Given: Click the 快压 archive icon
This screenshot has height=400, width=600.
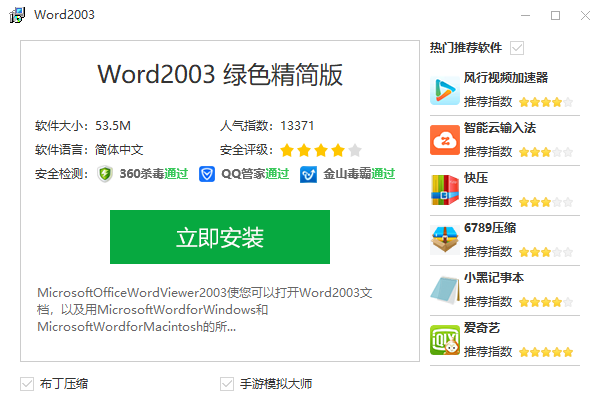Looking at the screenshot, I should point(444,190).
